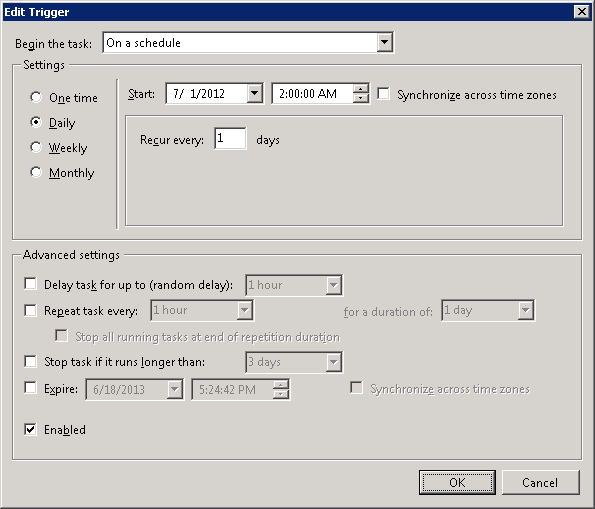Image resolution: width=595 pixels, height=509 pixels.
Task: Open the 3 days stop task dropdown
Action: (x=333, y=362)
